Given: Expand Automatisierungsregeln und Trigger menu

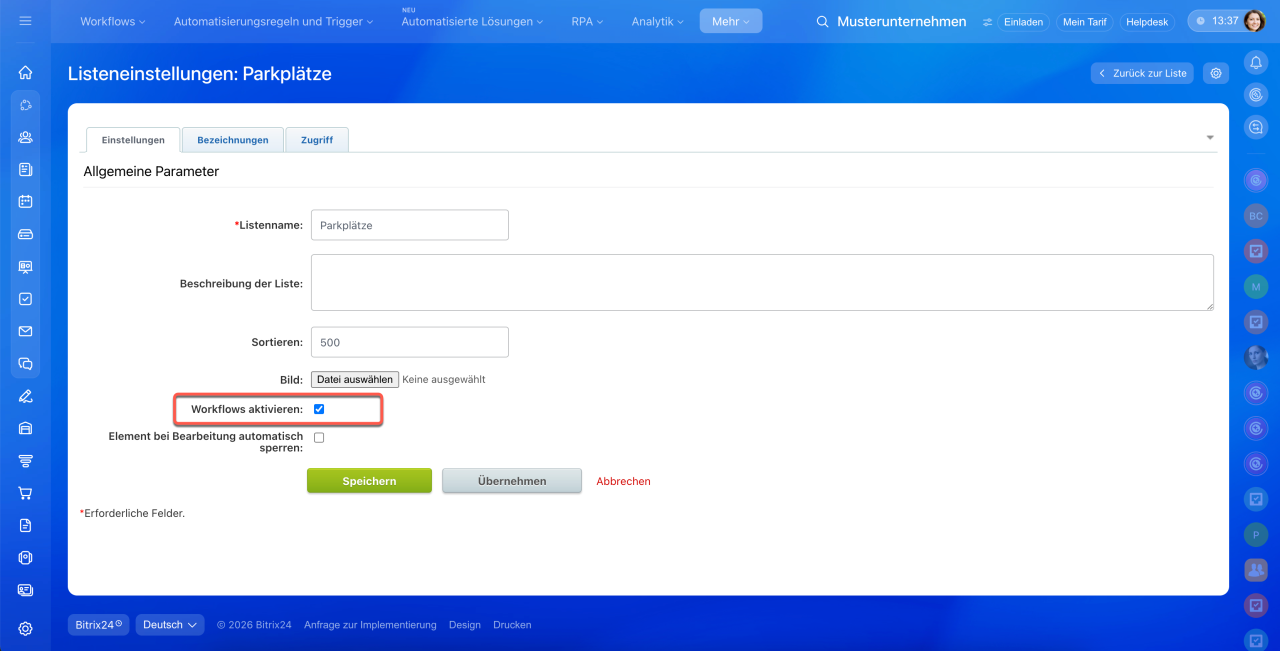Looking at the screenshot, I should (273, 21).
